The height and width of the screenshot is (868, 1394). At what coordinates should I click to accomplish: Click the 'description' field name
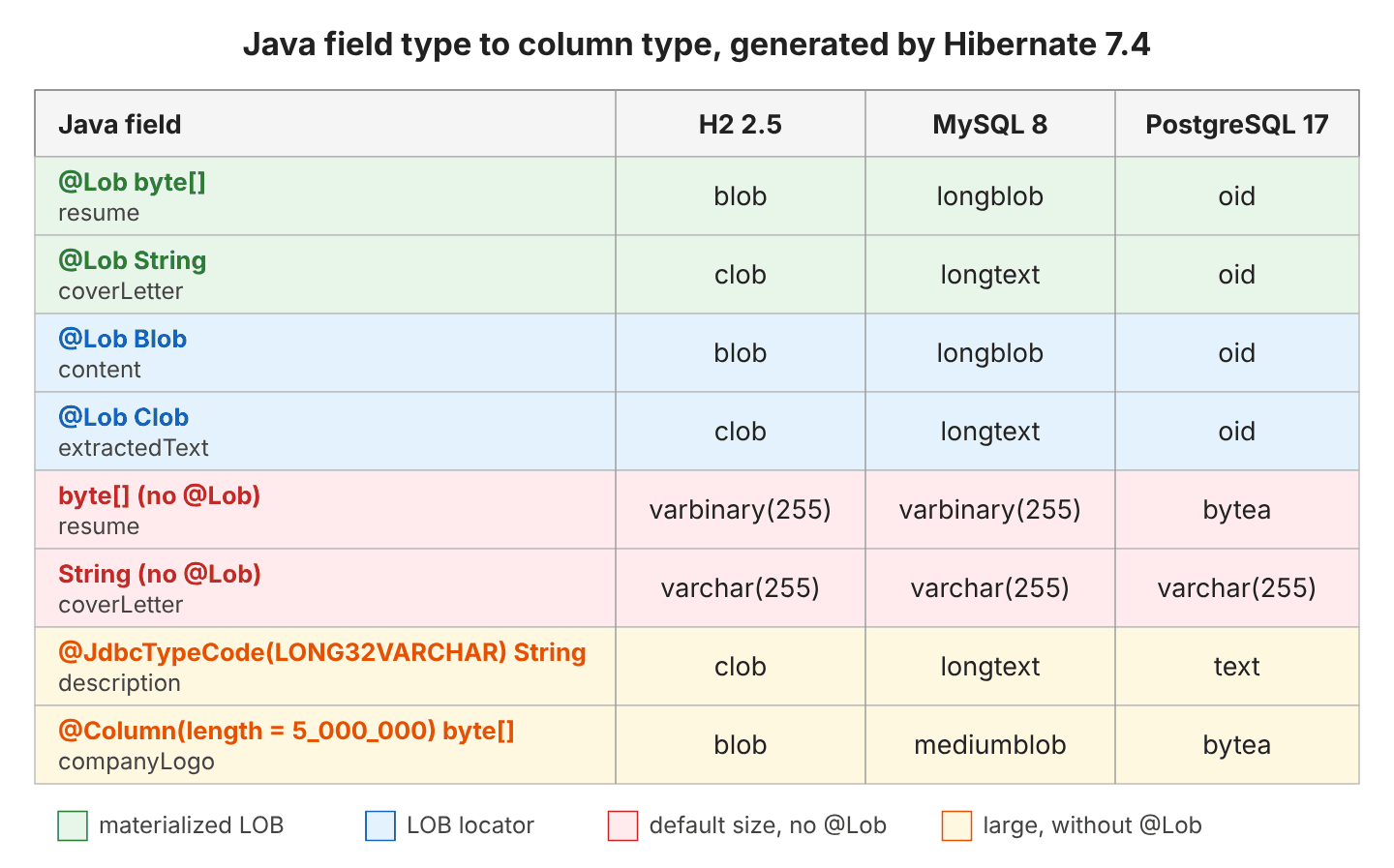click(119, 683)
